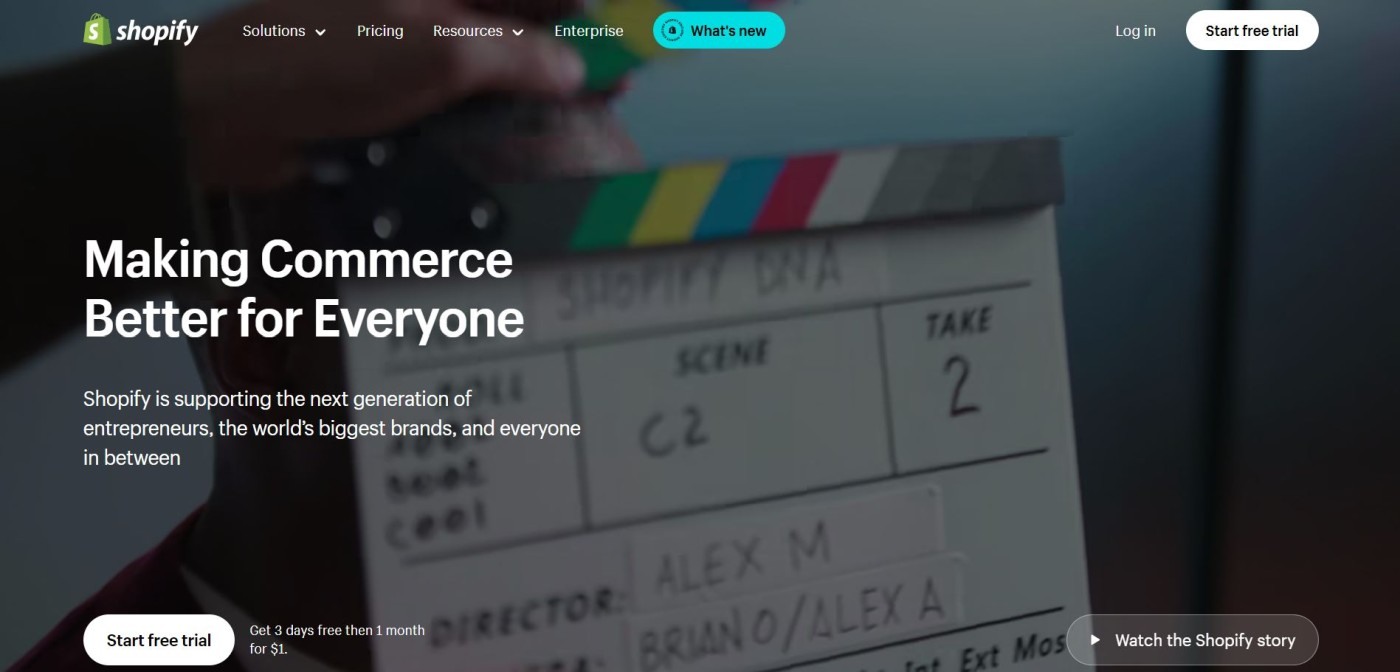Image resolution: width=1400 pixels, height=672 pixels.
Task: Open the Enterprise menu item
Action: (x=589, y=31)
